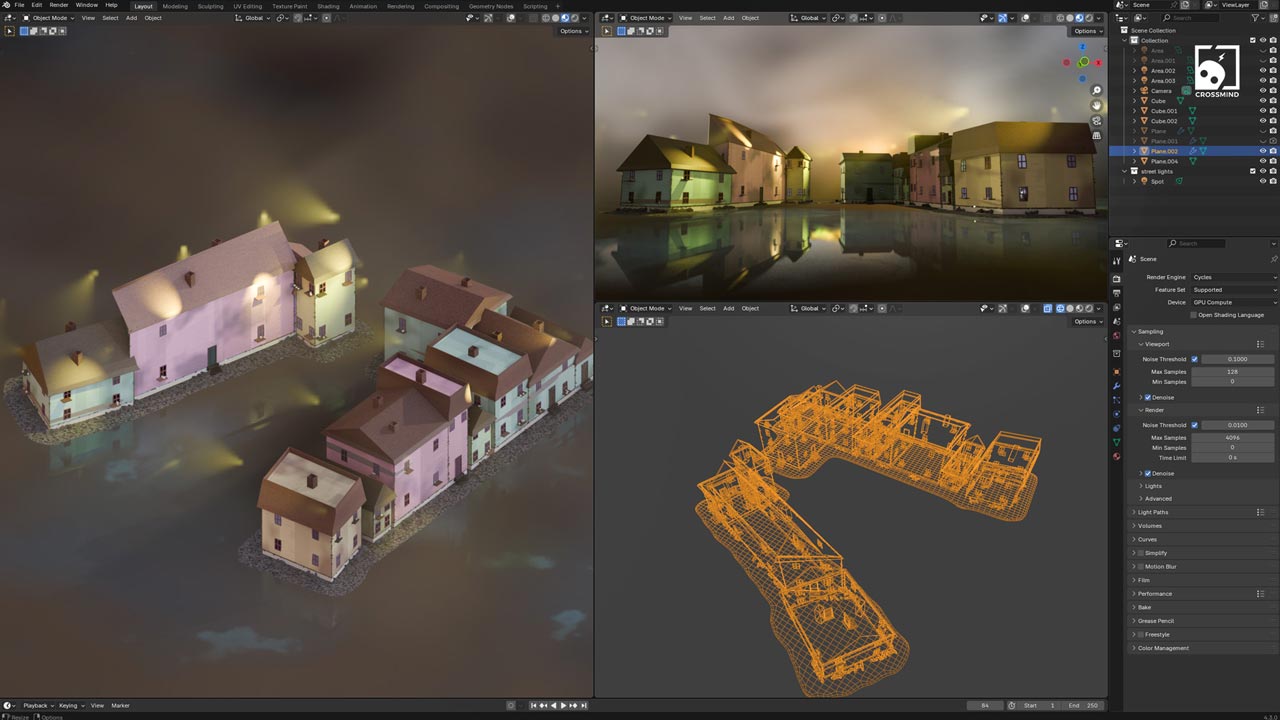Hide Cube.002 using its eye icon
Image resolution: width=1280 pixels, height=720 pixels.
coord(1262,121)
